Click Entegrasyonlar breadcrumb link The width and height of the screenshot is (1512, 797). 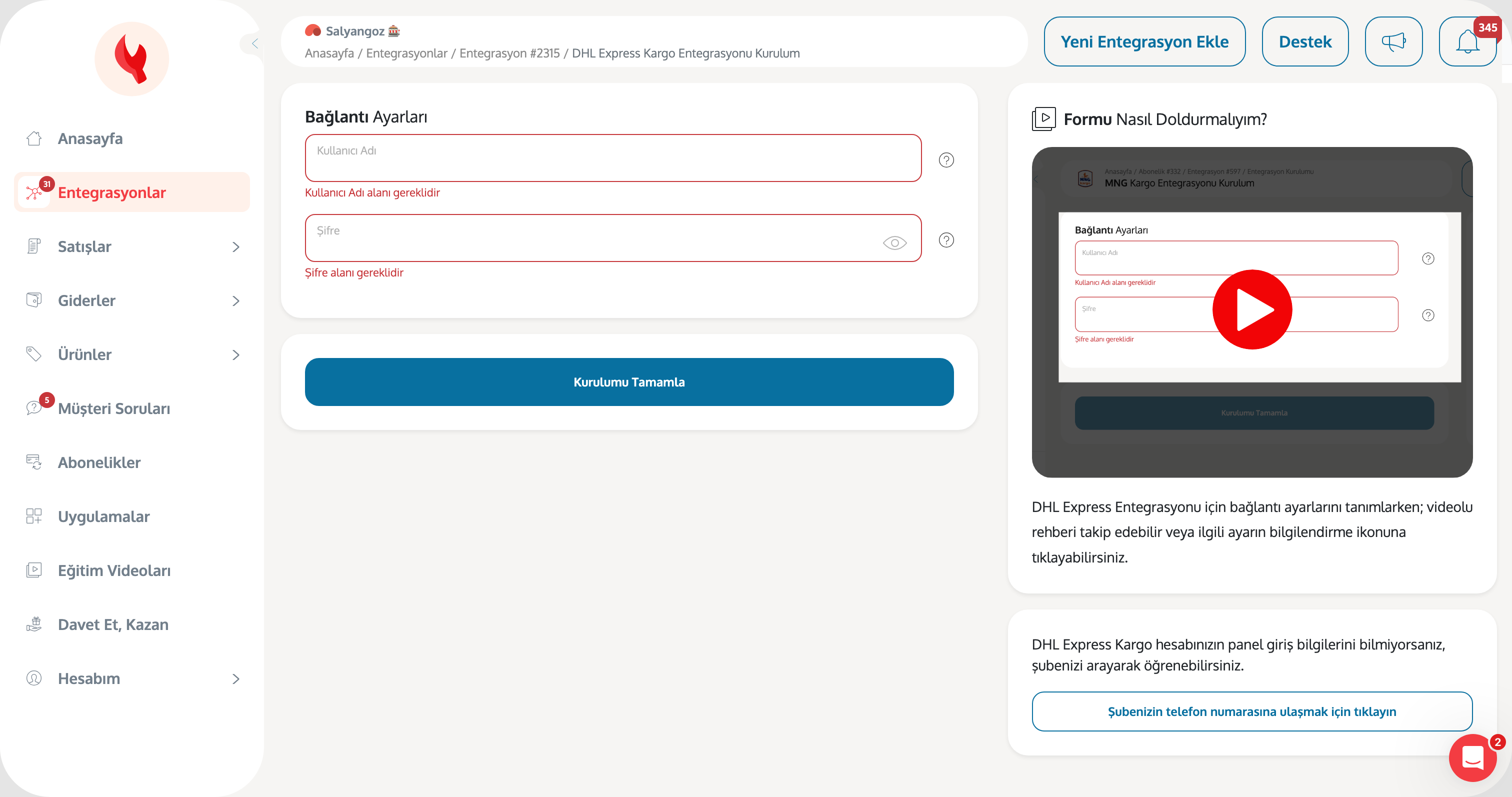(x=407, y=53)
